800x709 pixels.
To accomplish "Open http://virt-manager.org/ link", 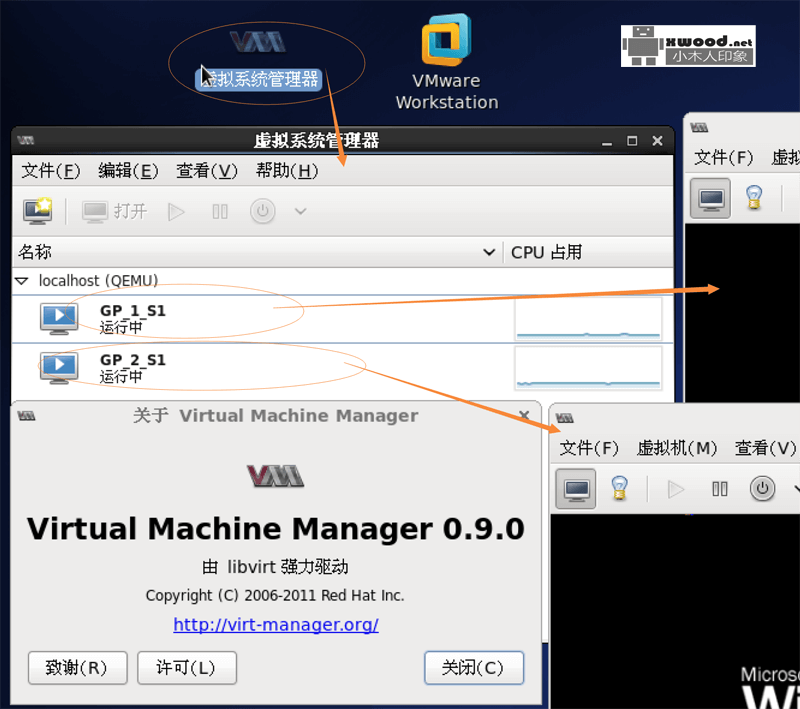I will click(276, 624).
